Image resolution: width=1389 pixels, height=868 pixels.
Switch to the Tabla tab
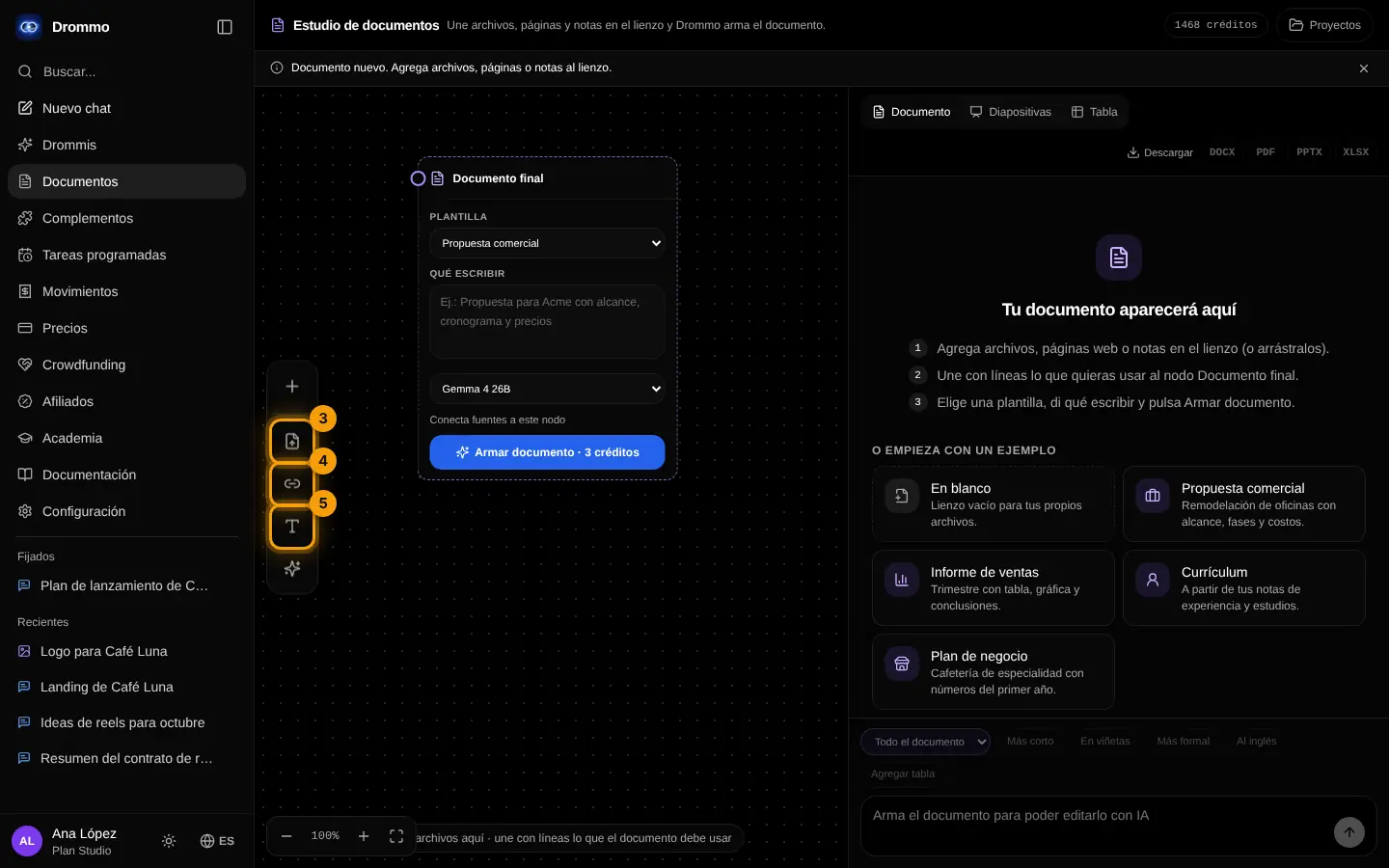point(1095,112)
